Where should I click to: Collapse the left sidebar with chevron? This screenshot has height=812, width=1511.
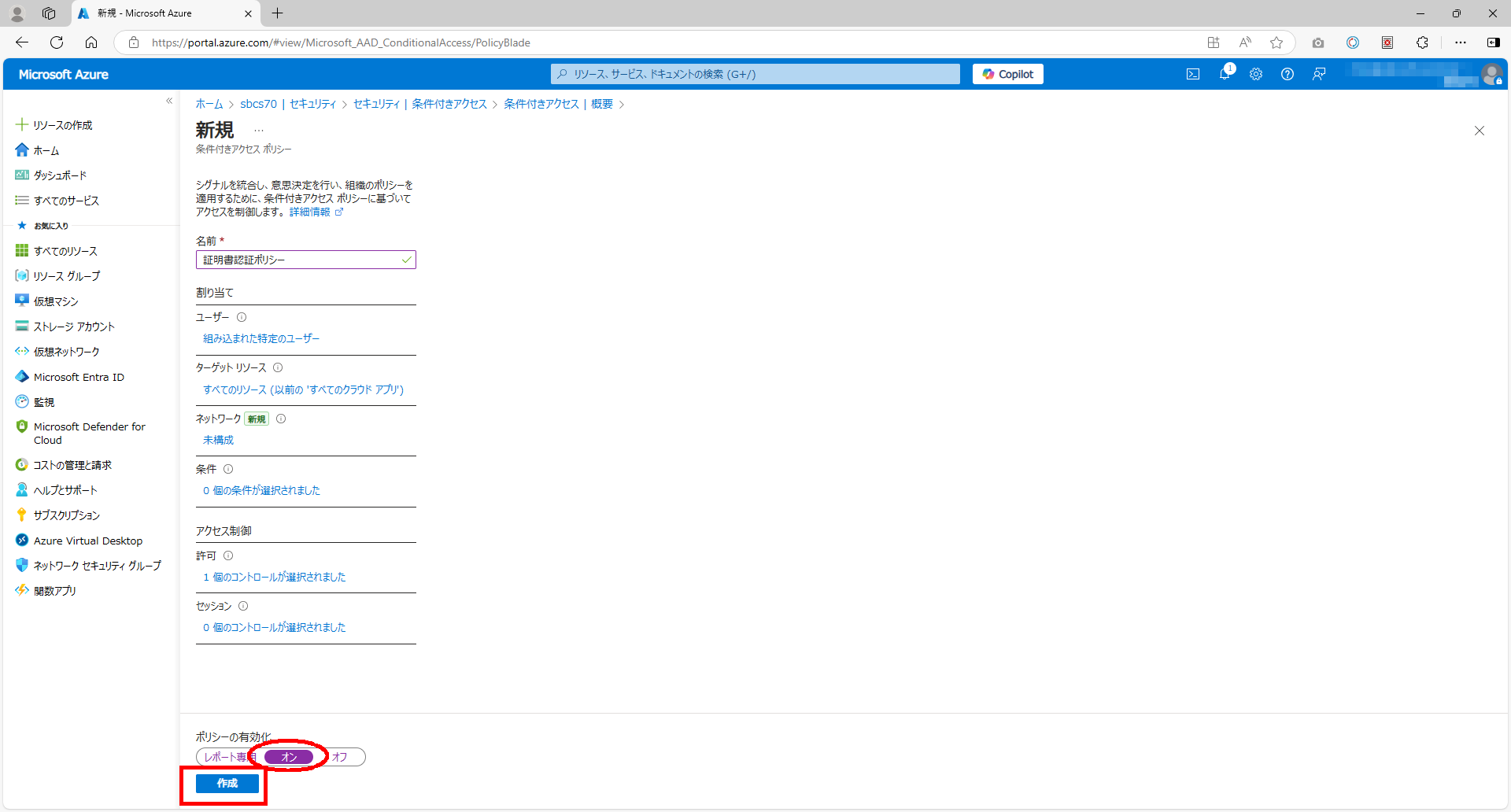click(x=169, y=101)
